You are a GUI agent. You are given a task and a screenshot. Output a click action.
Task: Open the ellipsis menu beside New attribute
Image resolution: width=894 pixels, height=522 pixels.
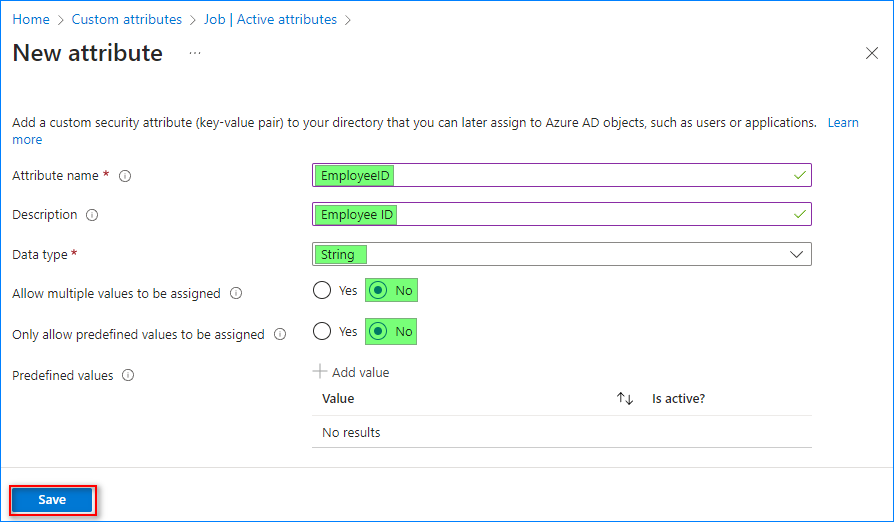click(195, 53)
